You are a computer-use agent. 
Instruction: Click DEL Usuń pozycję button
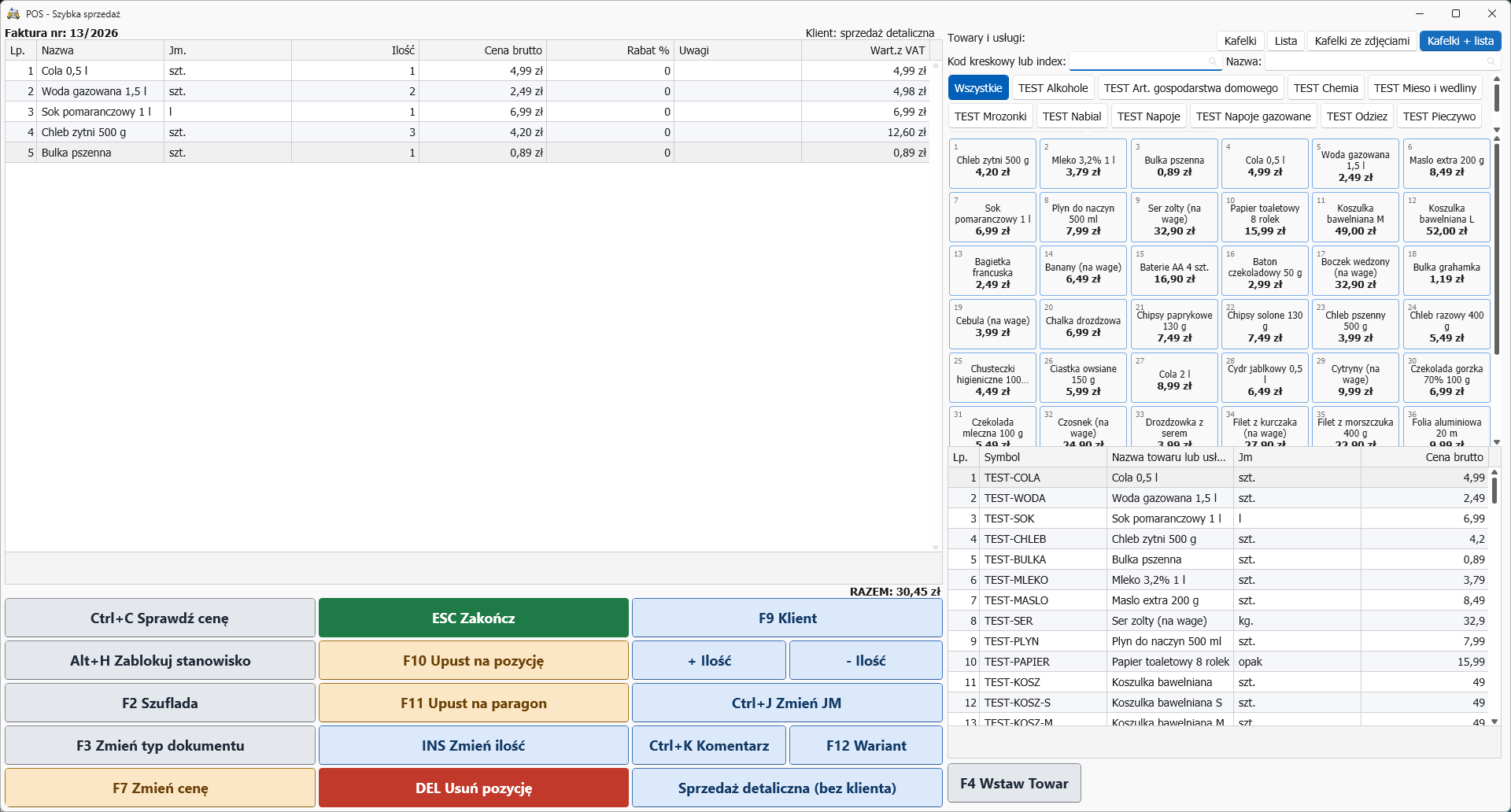[x=474, y=788]
